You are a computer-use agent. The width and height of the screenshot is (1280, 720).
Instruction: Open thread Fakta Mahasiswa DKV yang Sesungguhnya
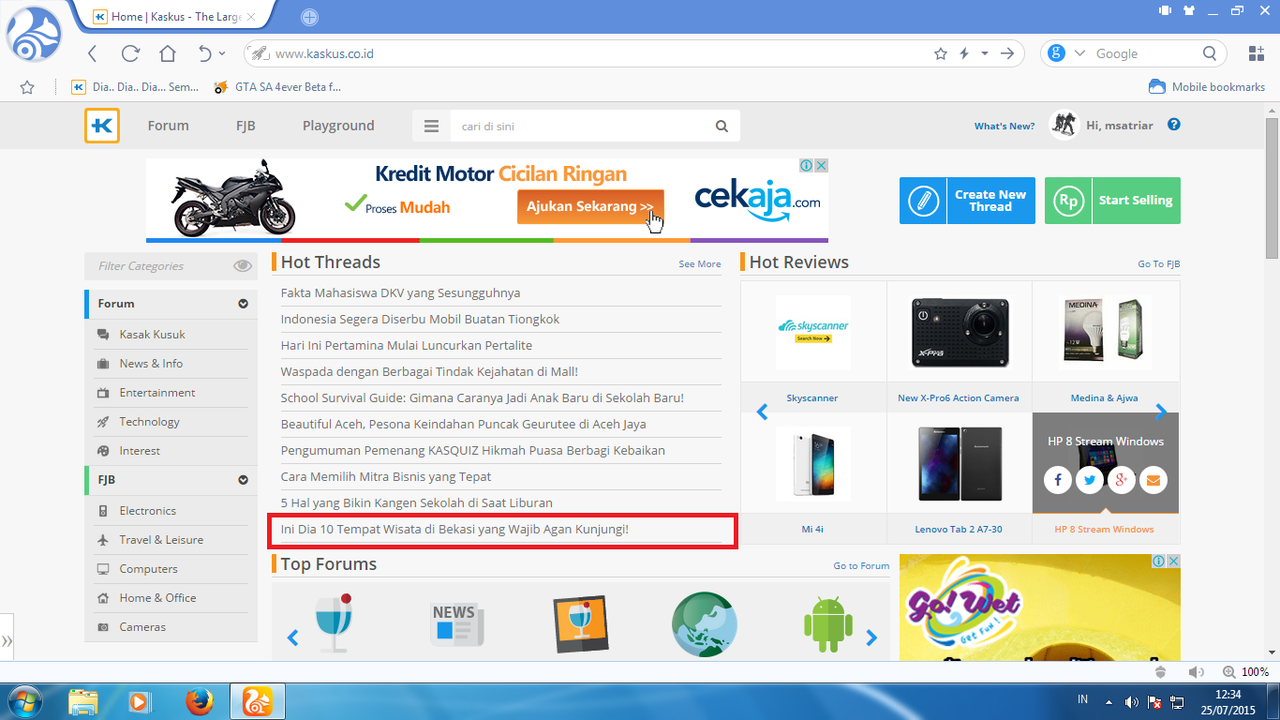pos(400,293)
